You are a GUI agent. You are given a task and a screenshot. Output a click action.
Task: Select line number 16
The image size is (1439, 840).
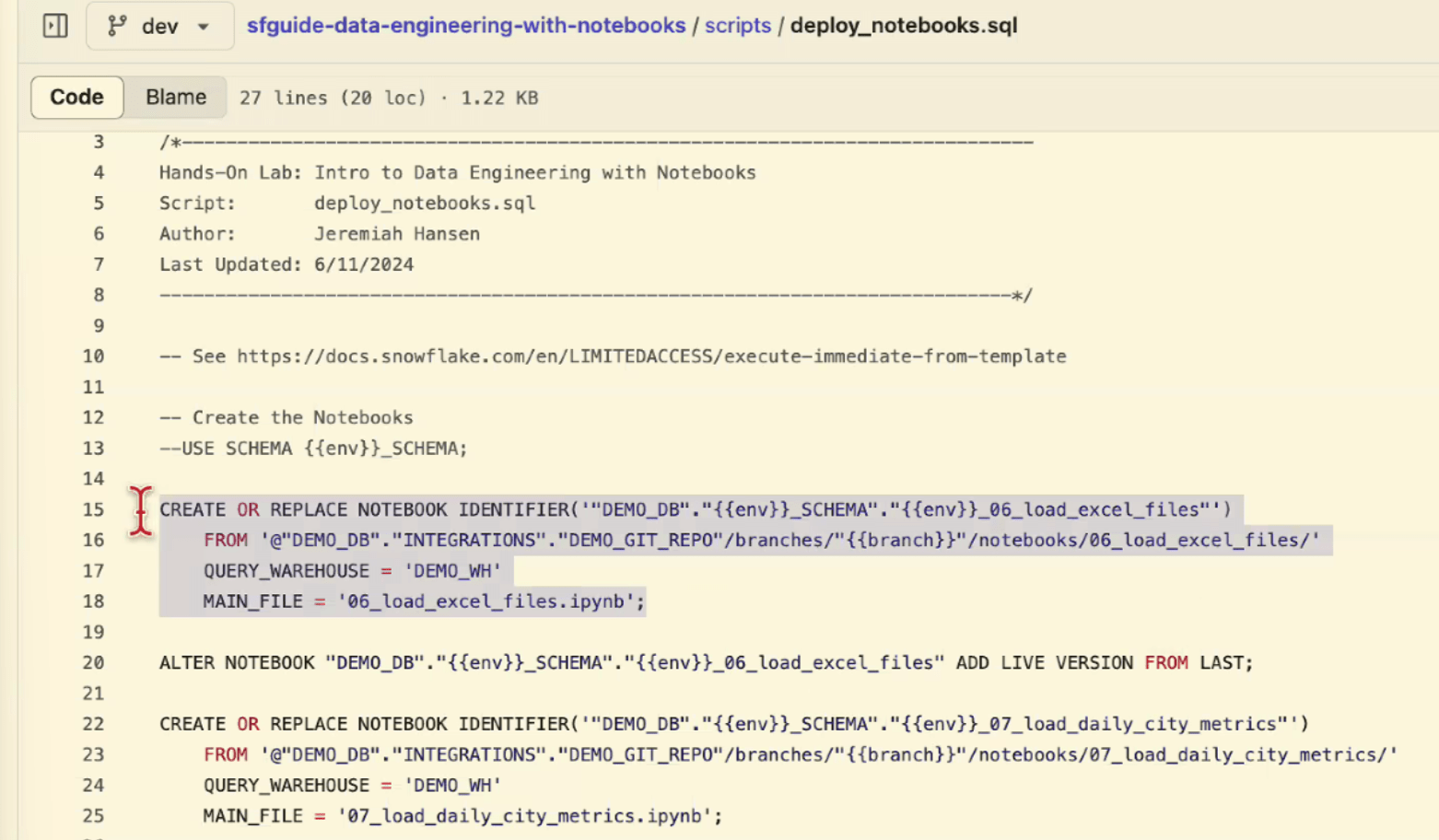93,540
